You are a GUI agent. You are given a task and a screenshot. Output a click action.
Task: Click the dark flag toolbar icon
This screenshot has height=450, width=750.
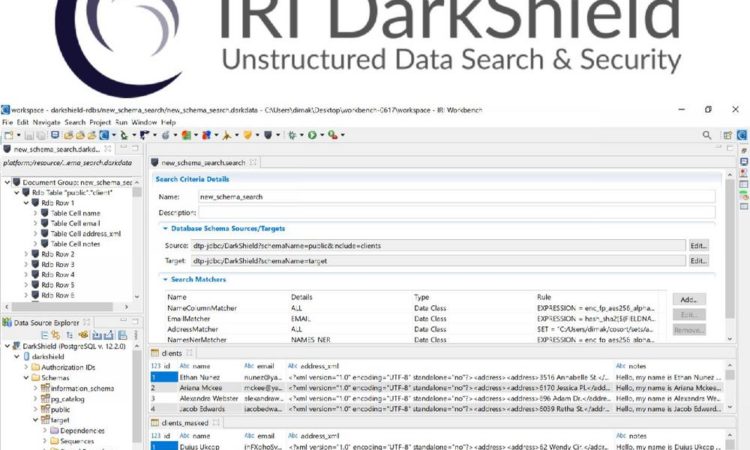pyautogui.click(x=144, y=135)
